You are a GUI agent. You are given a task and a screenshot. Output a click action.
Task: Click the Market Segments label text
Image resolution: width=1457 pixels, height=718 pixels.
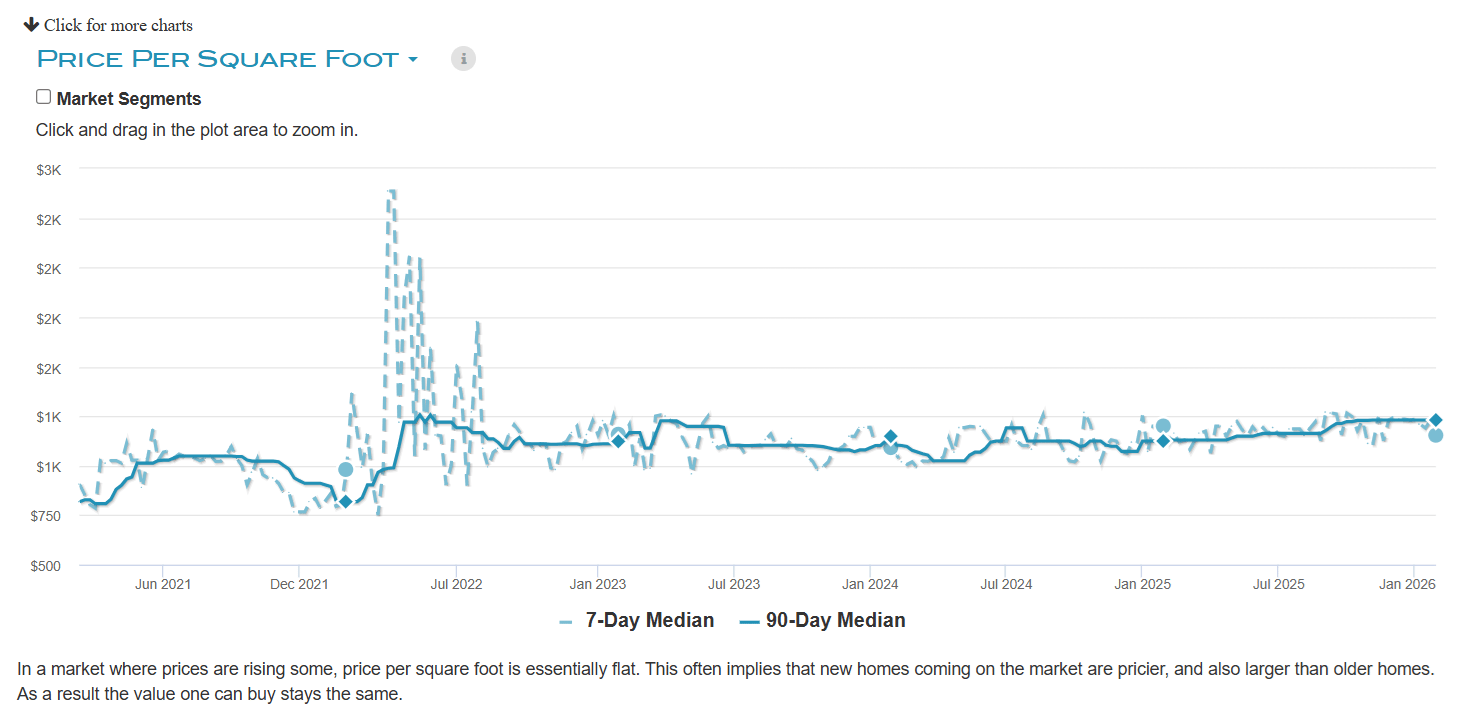[x=129, y=99]
